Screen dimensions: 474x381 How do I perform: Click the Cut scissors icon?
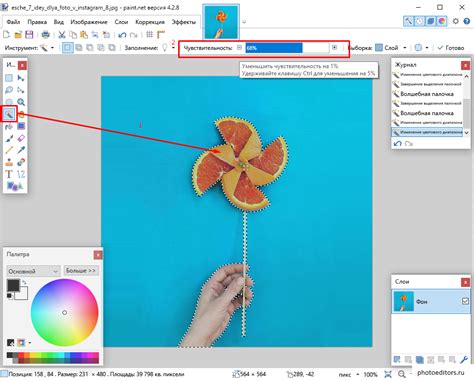[x=62, y=34]
